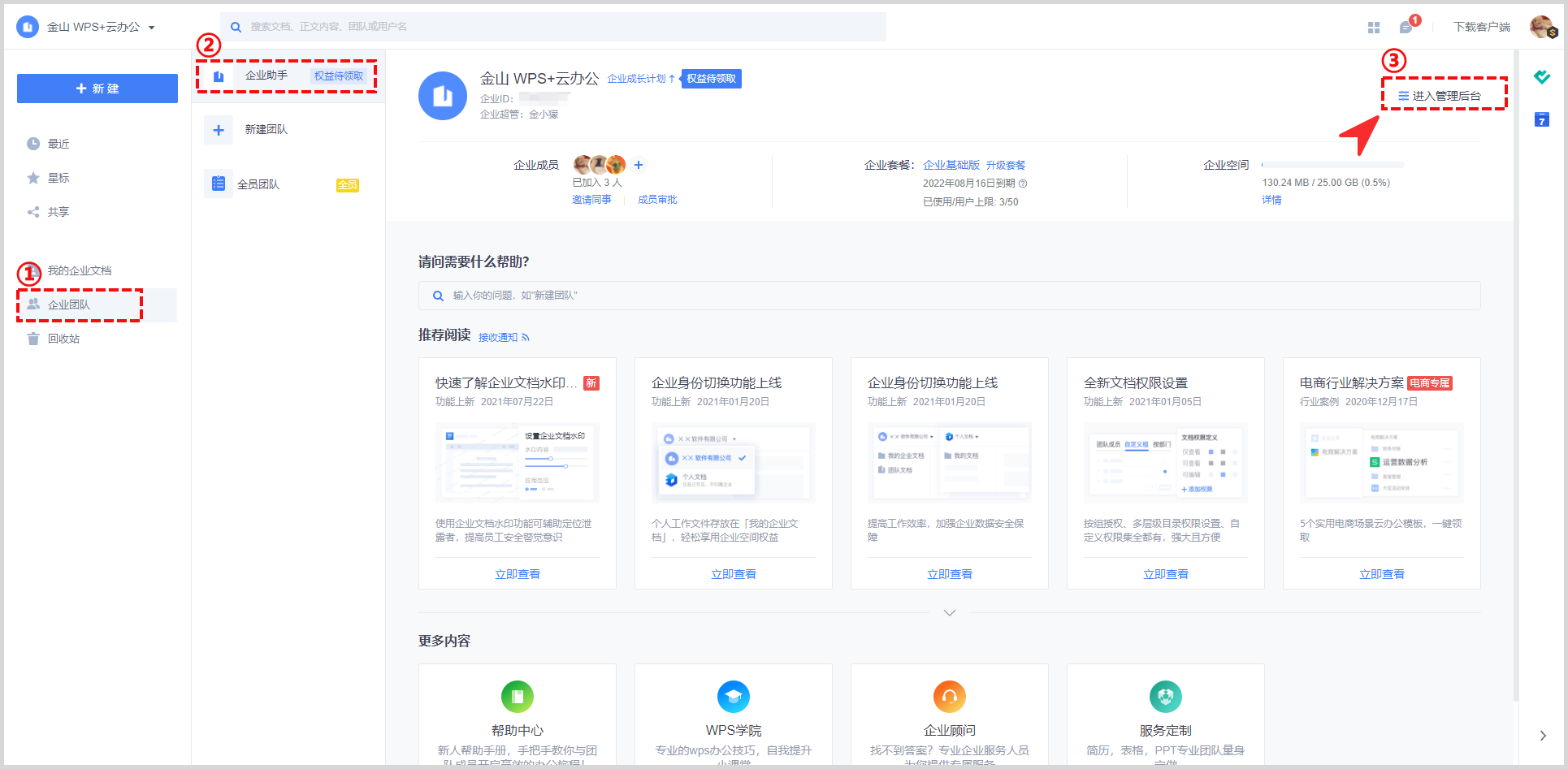1568x769 pixels.
Task: Open the messages notification icon
Action: tap(1406, 28)
